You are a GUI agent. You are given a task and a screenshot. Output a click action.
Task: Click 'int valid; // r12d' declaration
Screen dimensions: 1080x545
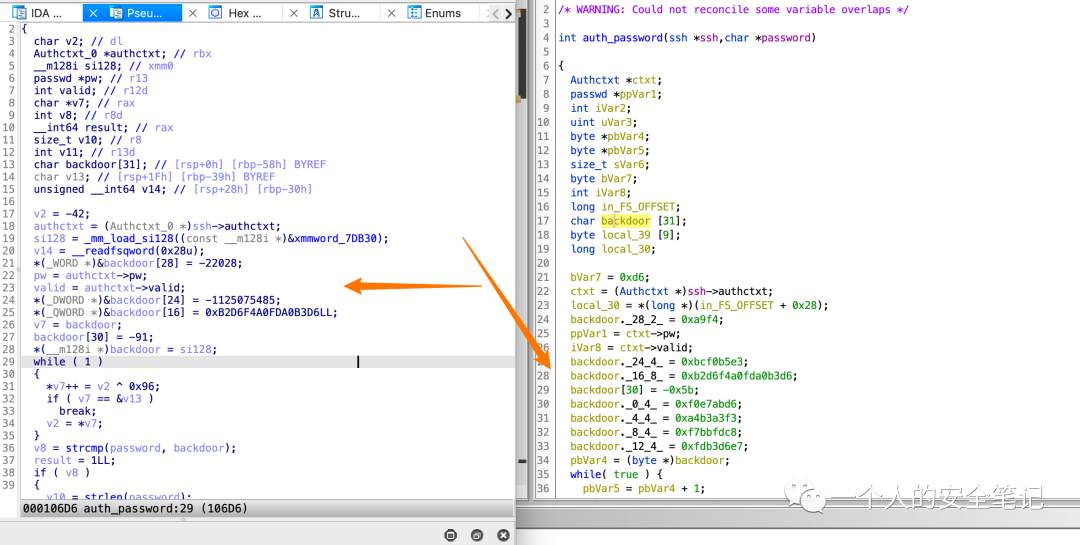(x=94, y=91)
